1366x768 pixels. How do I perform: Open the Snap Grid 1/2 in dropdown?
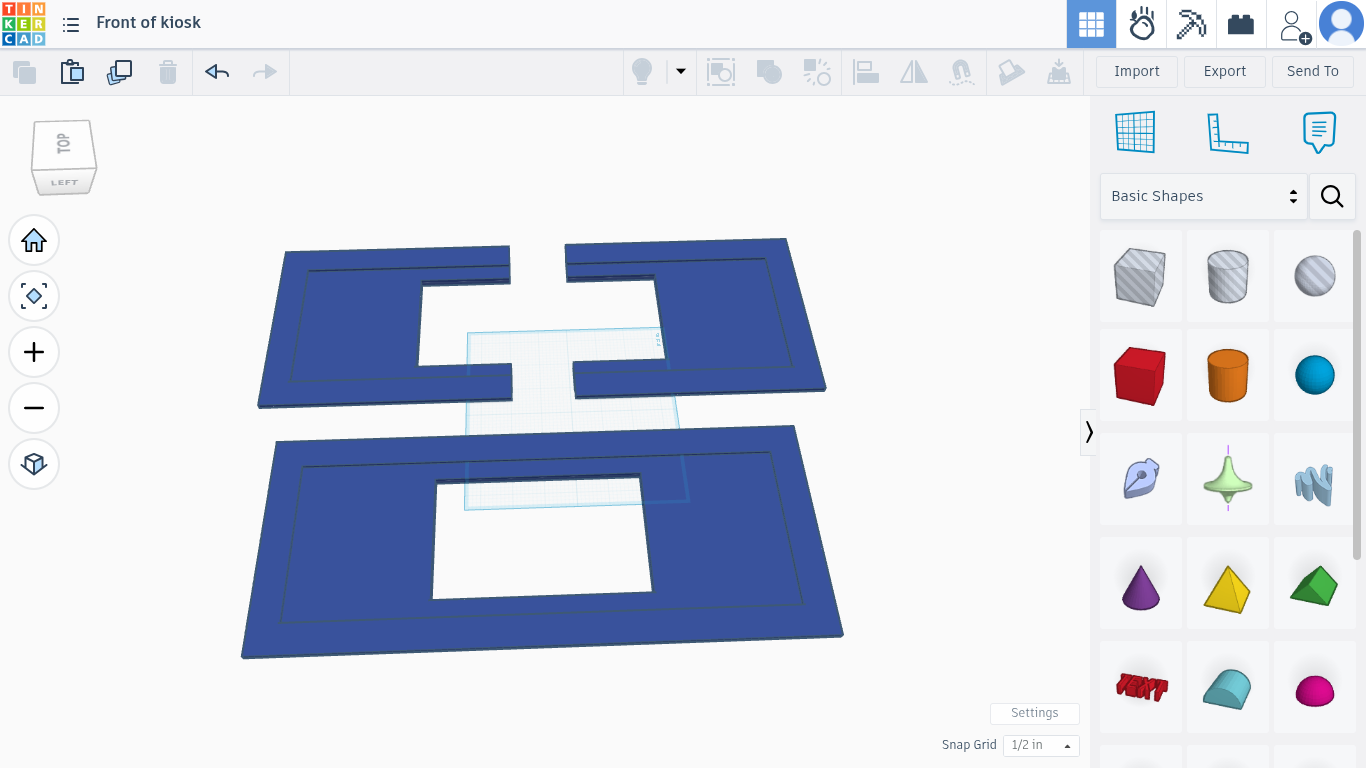pyautogui.click(x=1041, y=745)
